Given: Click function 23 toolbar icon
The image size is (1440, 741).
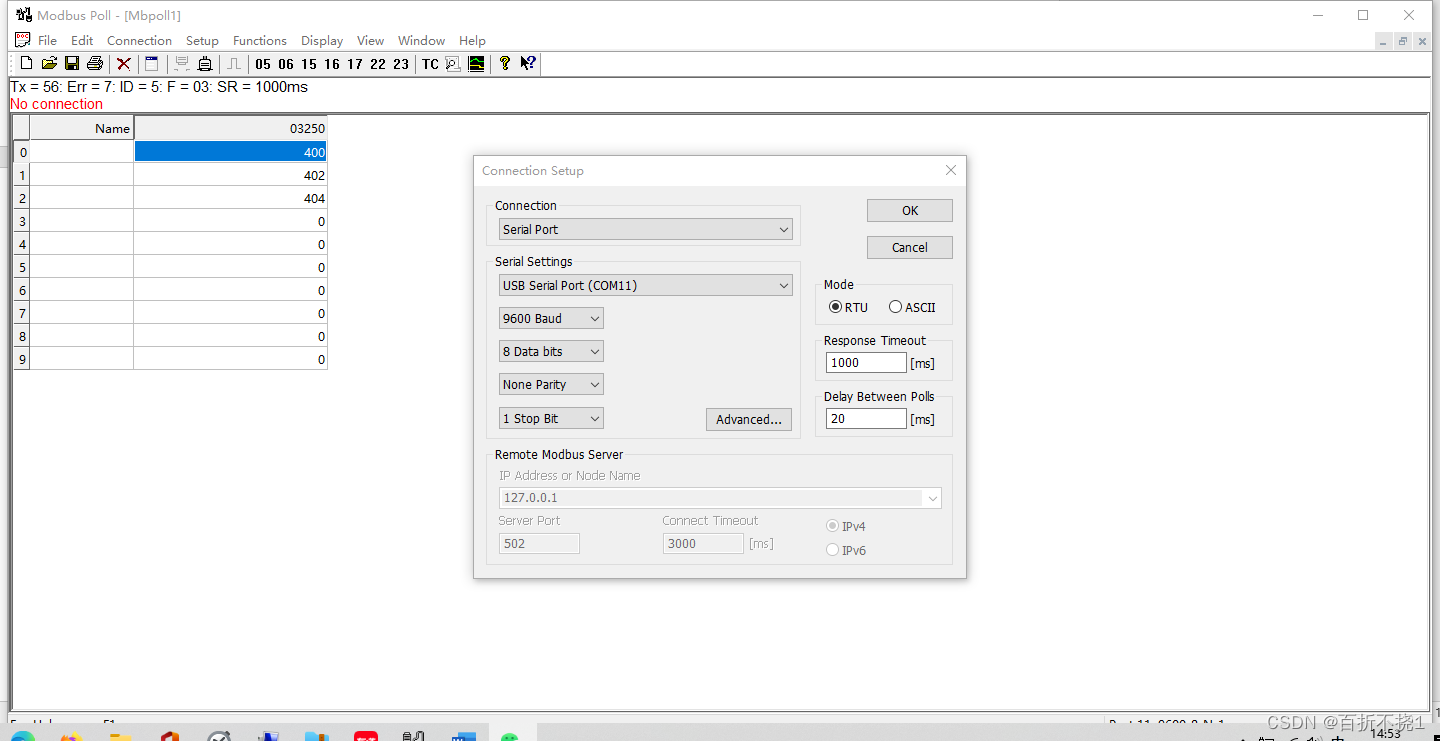Looking at the screenshot, I should tap(401, 63).
